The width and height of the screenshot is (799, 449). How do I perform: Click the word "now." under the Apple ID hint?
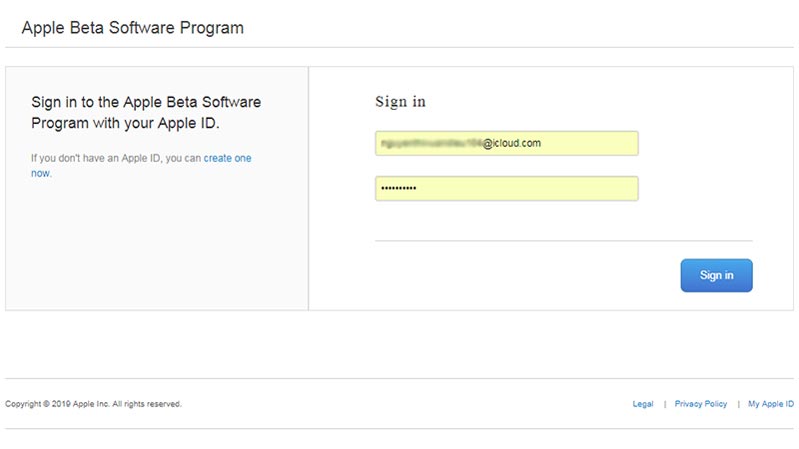coord(40,173)
